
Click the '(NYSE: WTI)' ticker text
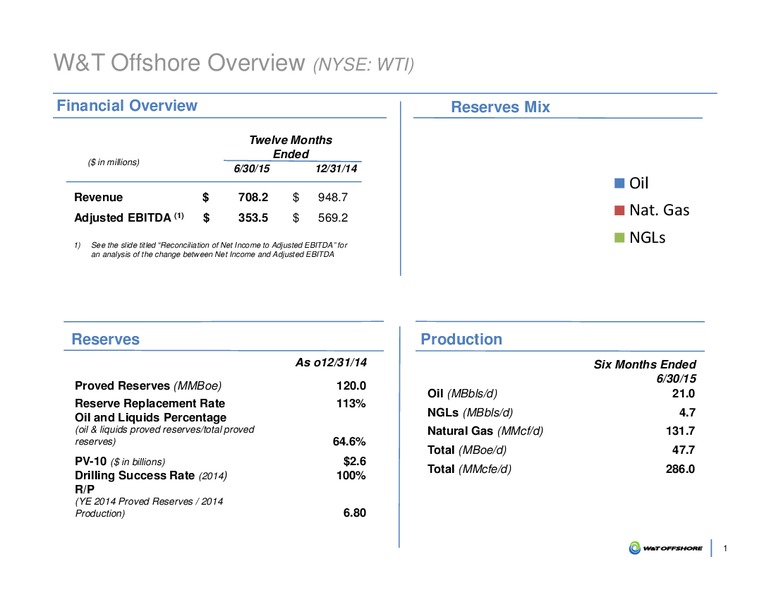click(x=363, y=64)
